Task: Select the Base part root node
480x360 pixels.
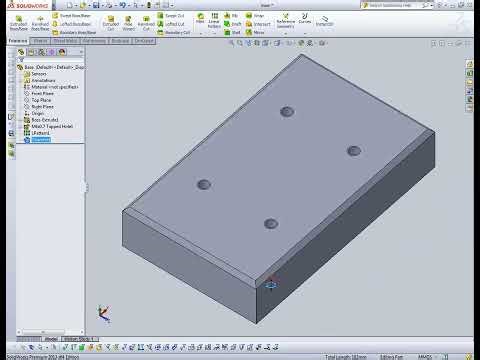Action: click(51, 67)
